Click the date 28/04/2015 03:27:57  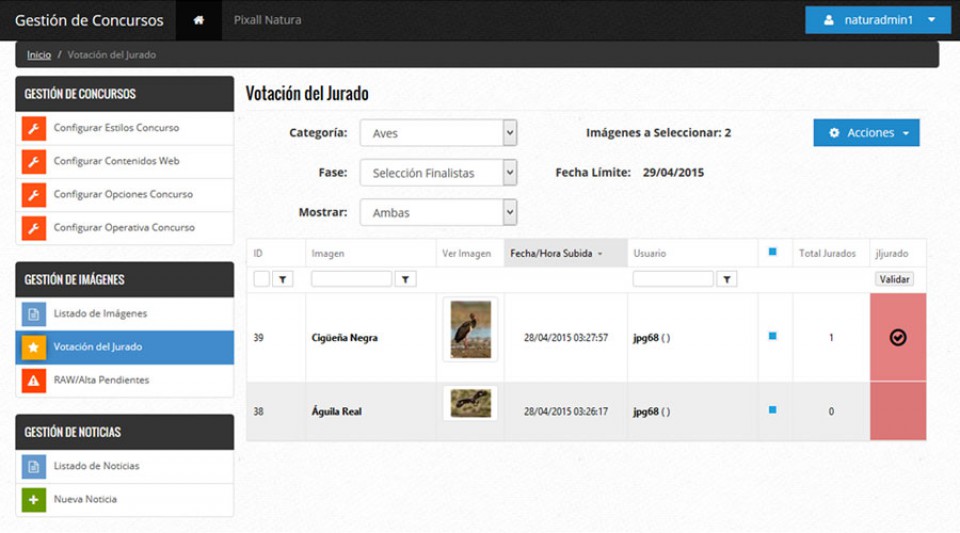click(x=566, y=338)
